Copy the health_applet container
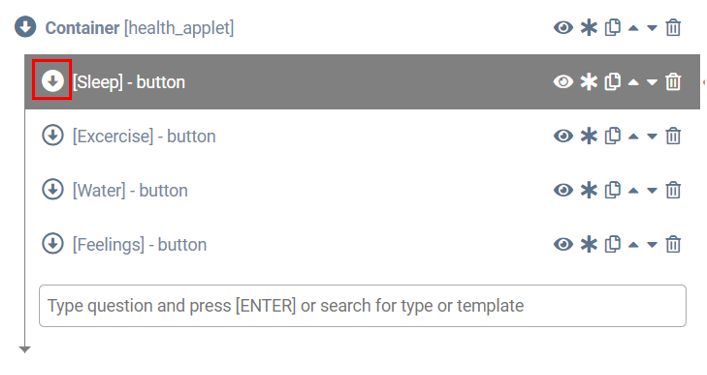 click(x=612, y=28)
